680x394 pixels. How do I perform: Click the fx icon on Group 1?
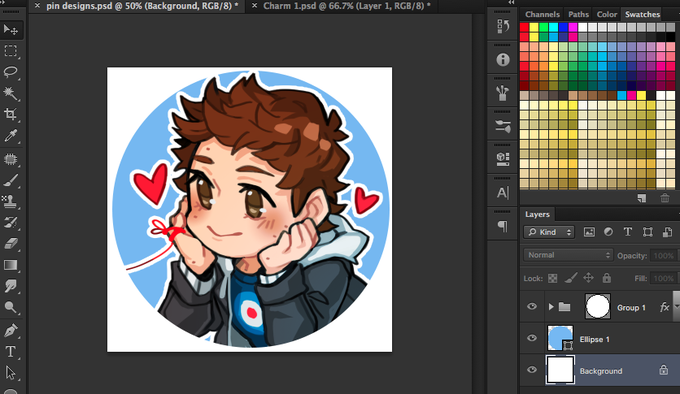point(664,307)
